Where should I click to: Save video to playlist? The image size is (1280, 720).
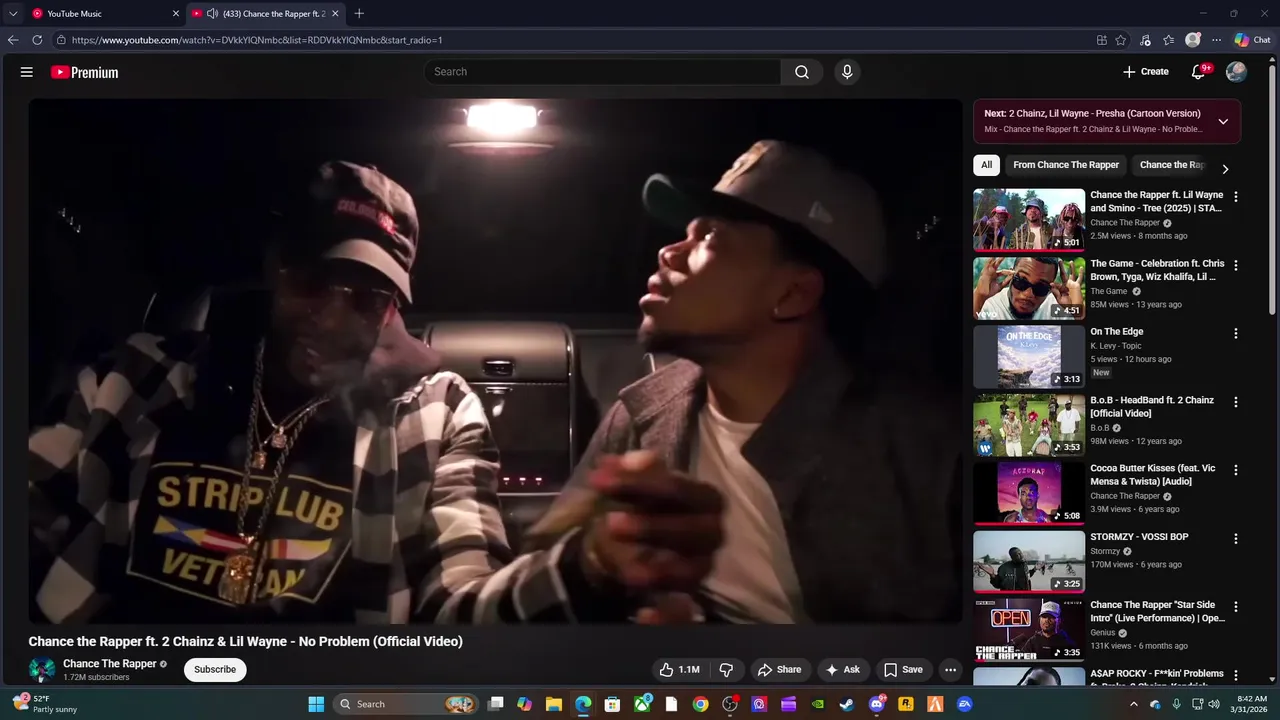[903, 670]
